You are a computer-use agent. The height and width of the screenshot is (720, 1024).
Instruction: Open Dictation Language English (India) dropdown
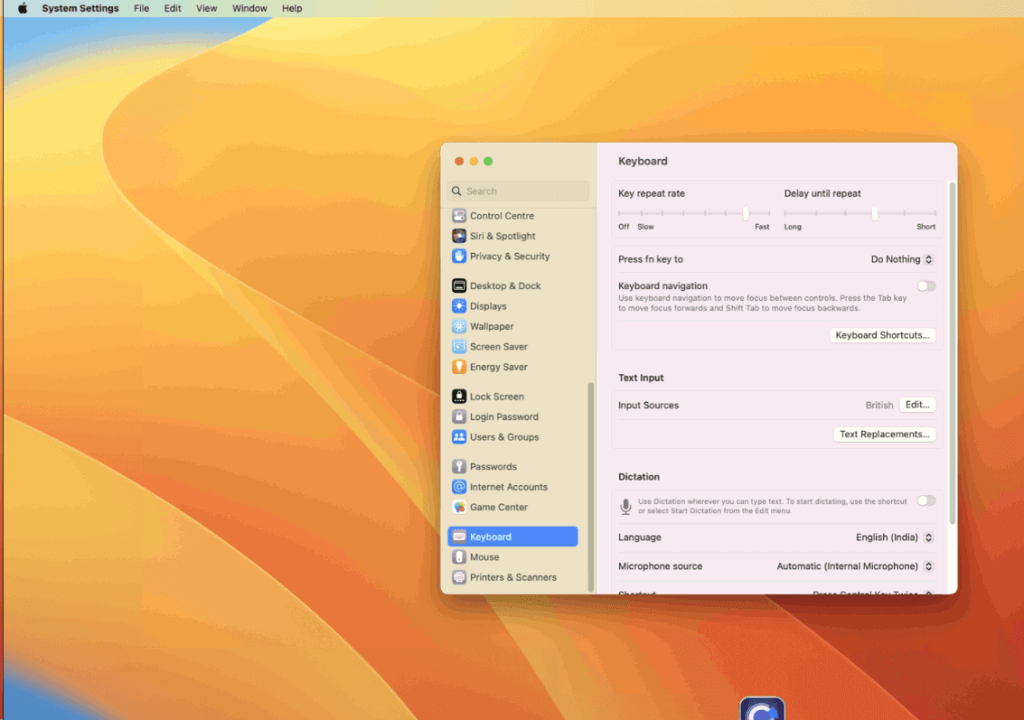coord(894,537)
